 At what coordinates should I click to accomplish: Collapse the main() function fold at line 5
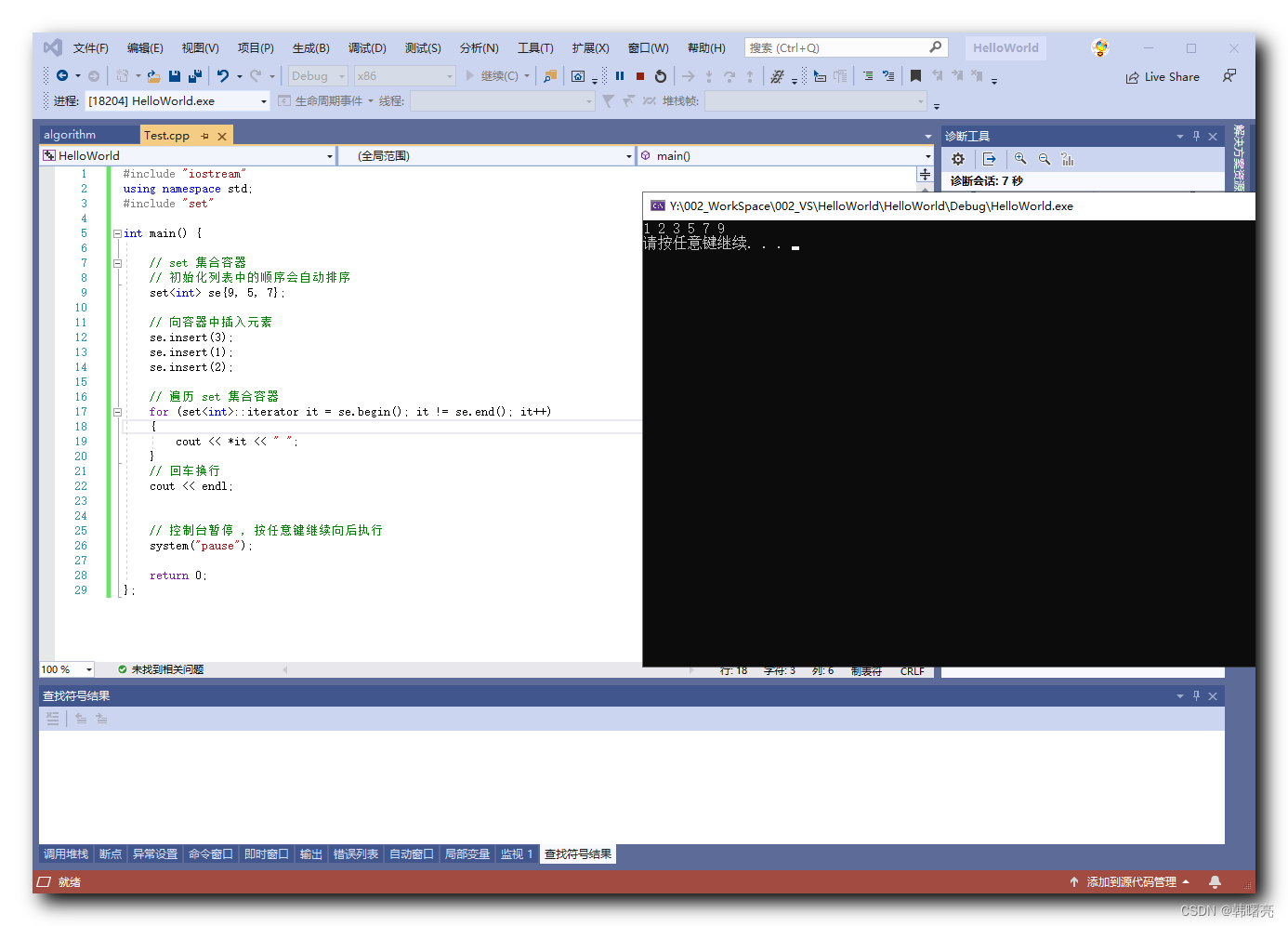coord(117,233)
